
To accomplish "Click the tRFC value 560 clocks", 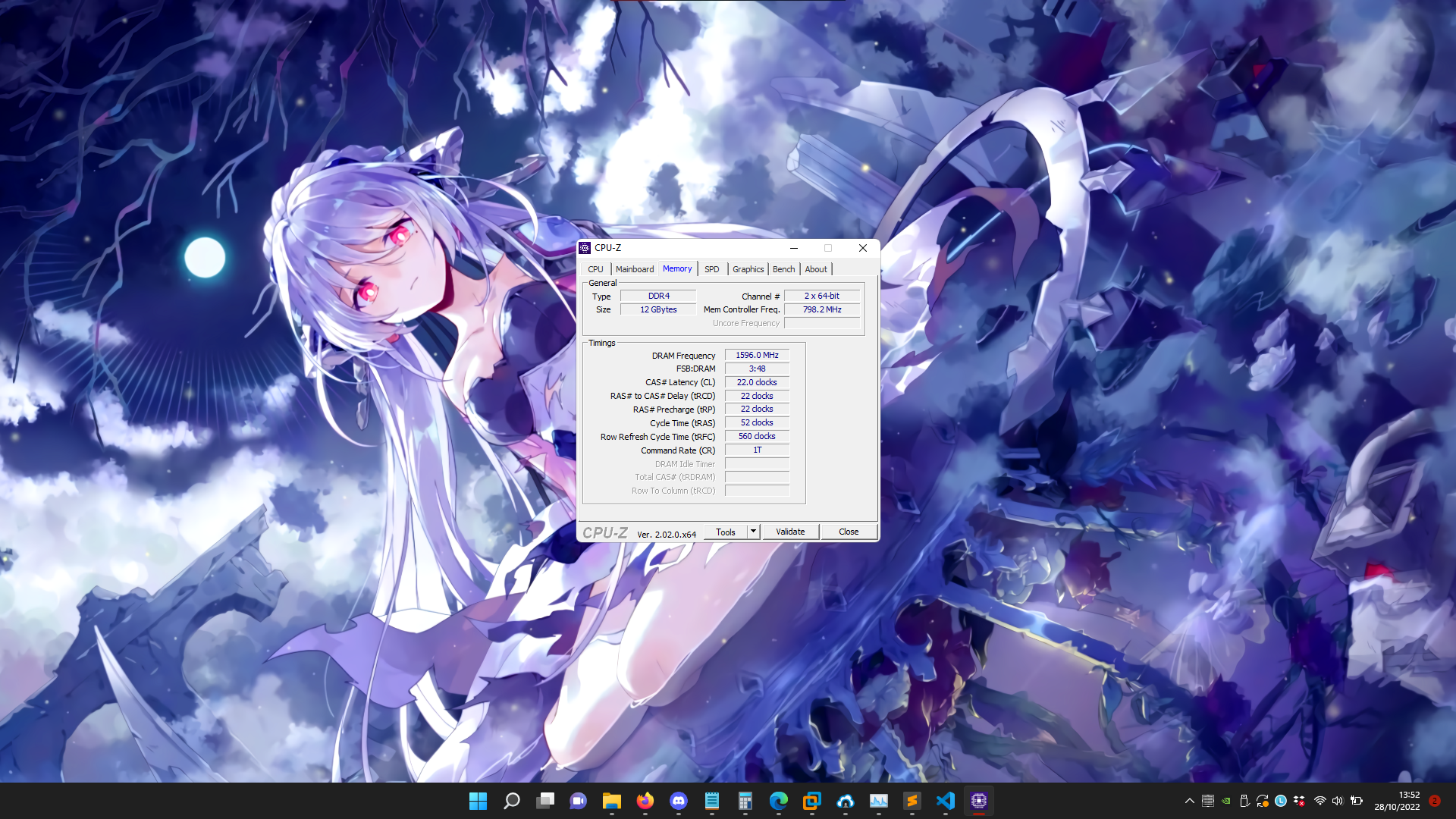I will (x=757, y=436).
